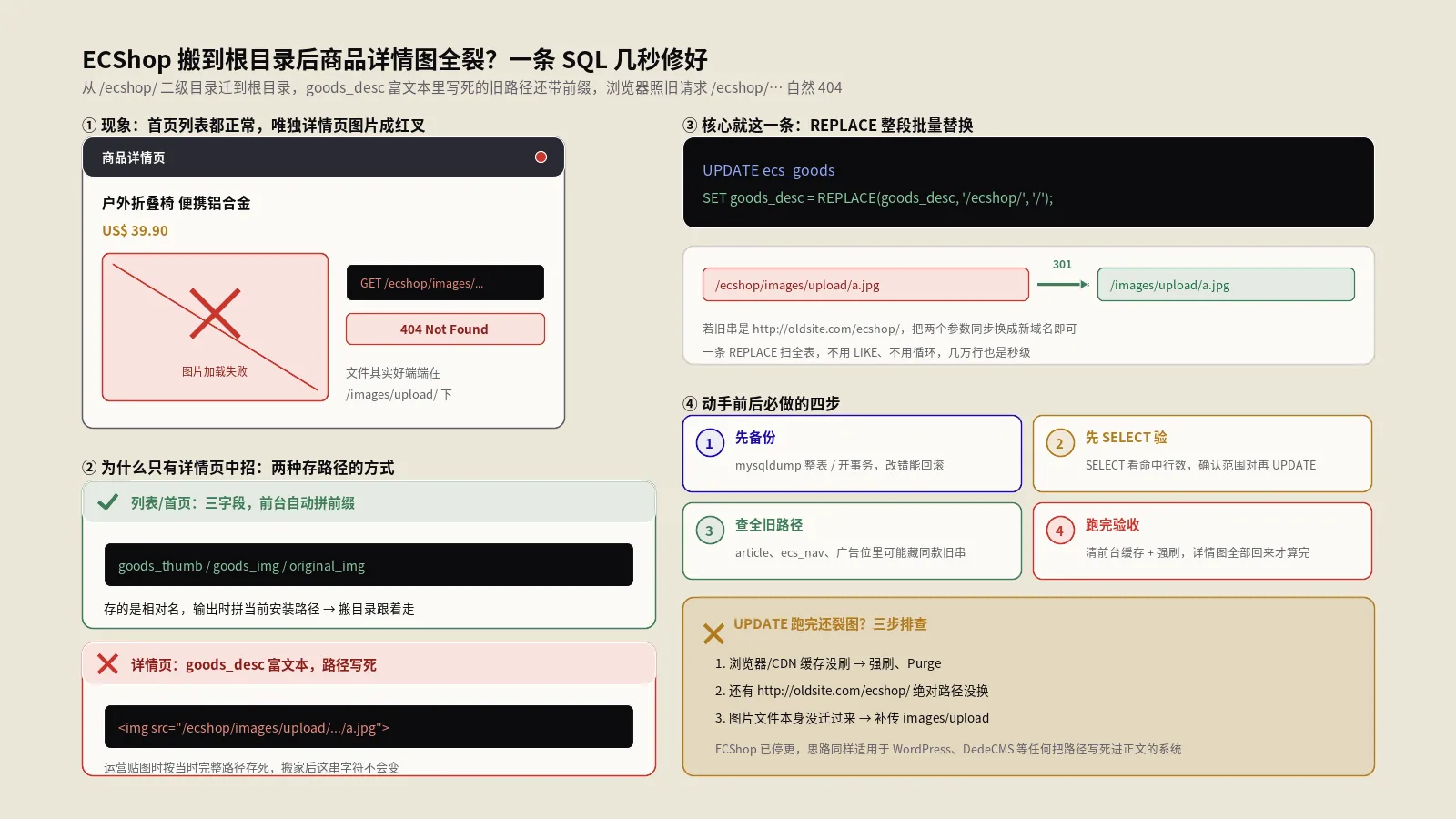Click the broken image placeholder 图片加载失败
Screen dimensions: 1456x819
click(215, 327)
